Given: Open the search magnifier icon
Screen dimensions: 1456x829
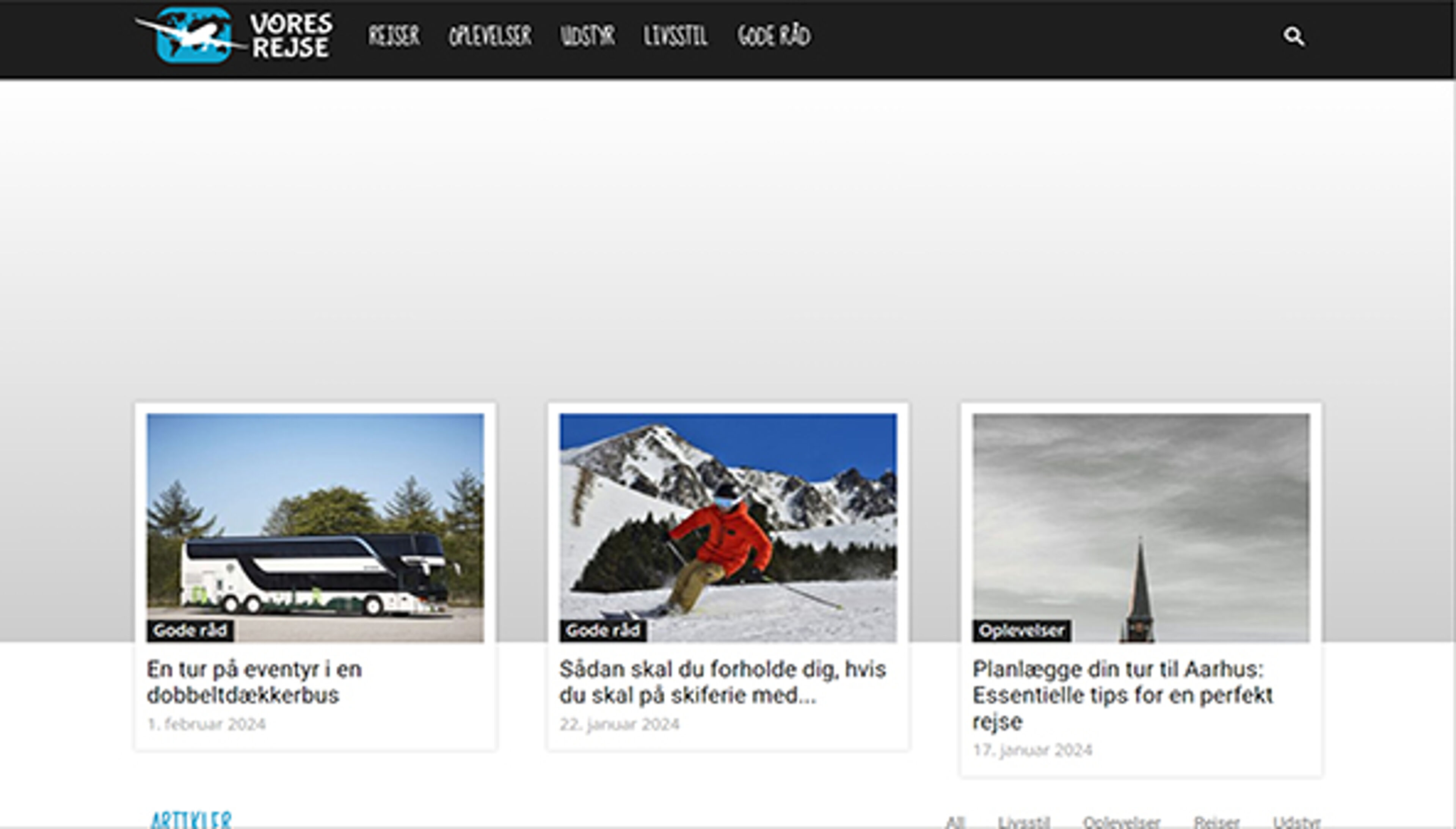Looking at the screenshot, I should coord(1293,36).
